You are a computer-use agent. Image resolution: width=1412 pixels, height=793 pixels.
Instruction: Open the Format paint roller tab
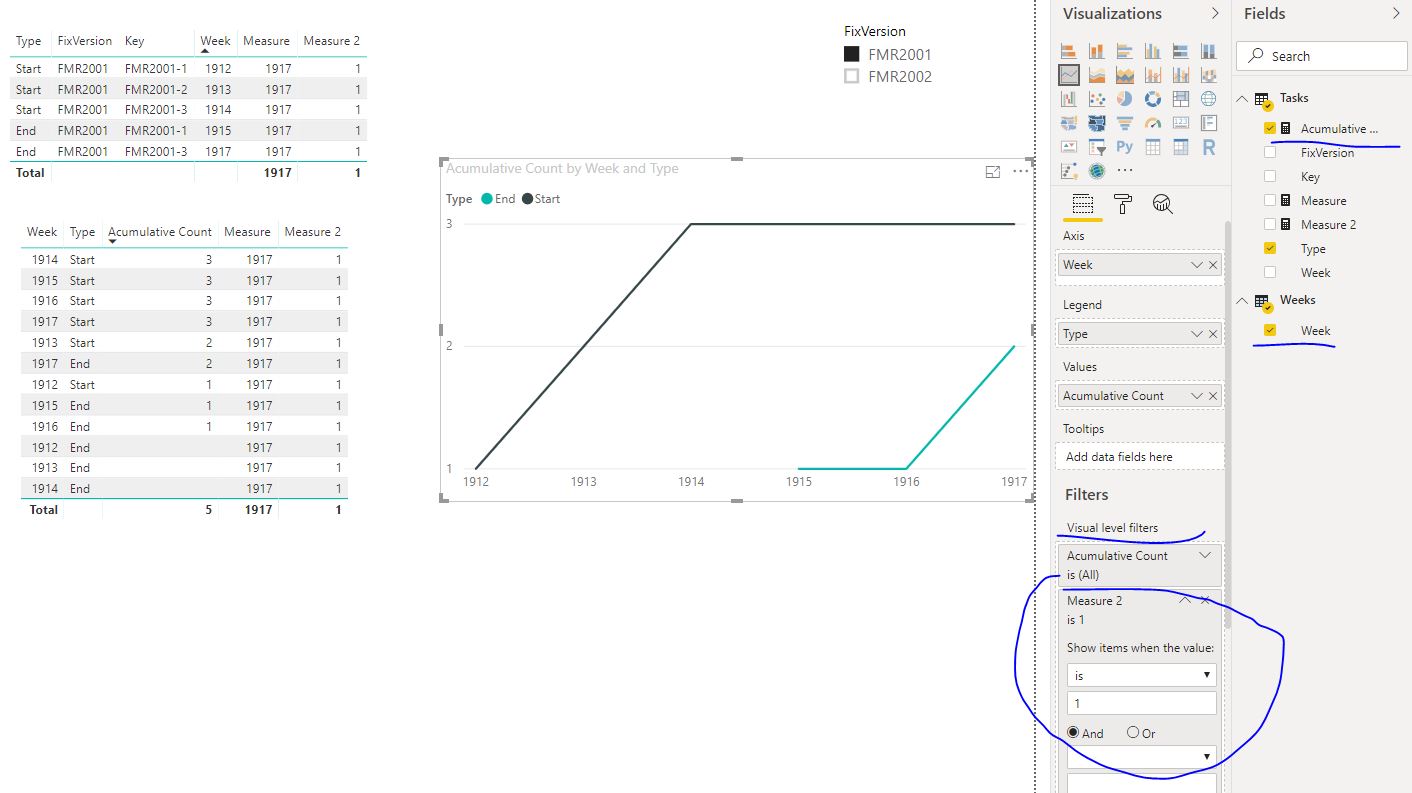(1123, 204)
